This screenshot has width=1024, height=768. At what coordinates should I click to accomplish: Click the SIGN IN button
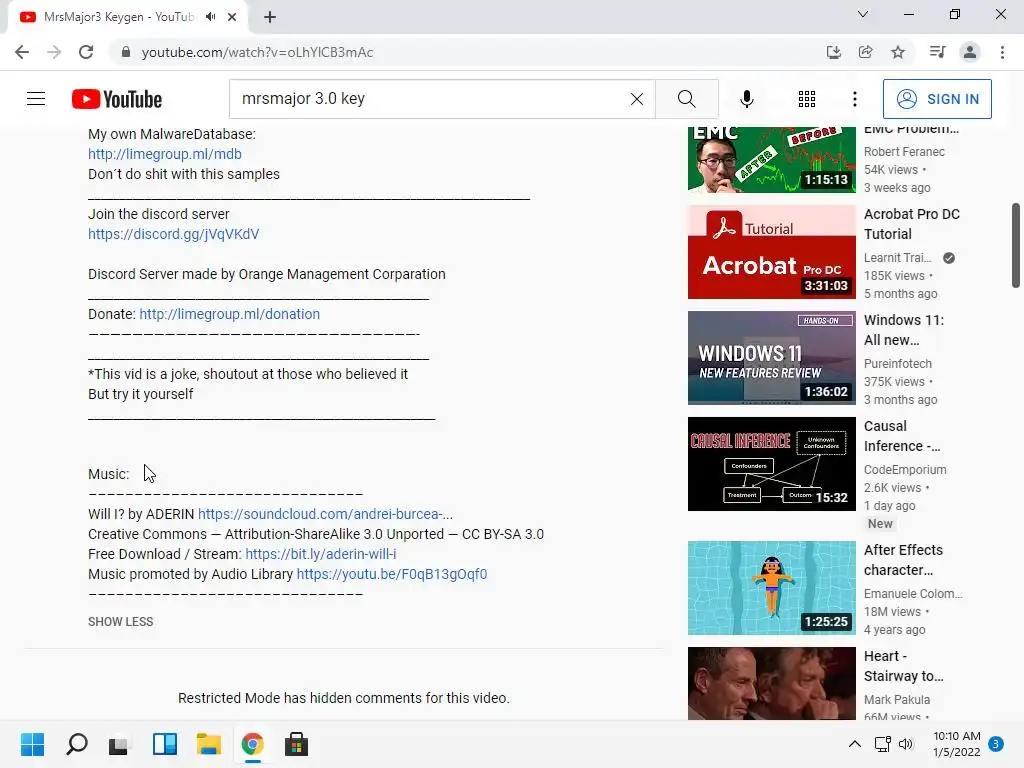[936, 99]
